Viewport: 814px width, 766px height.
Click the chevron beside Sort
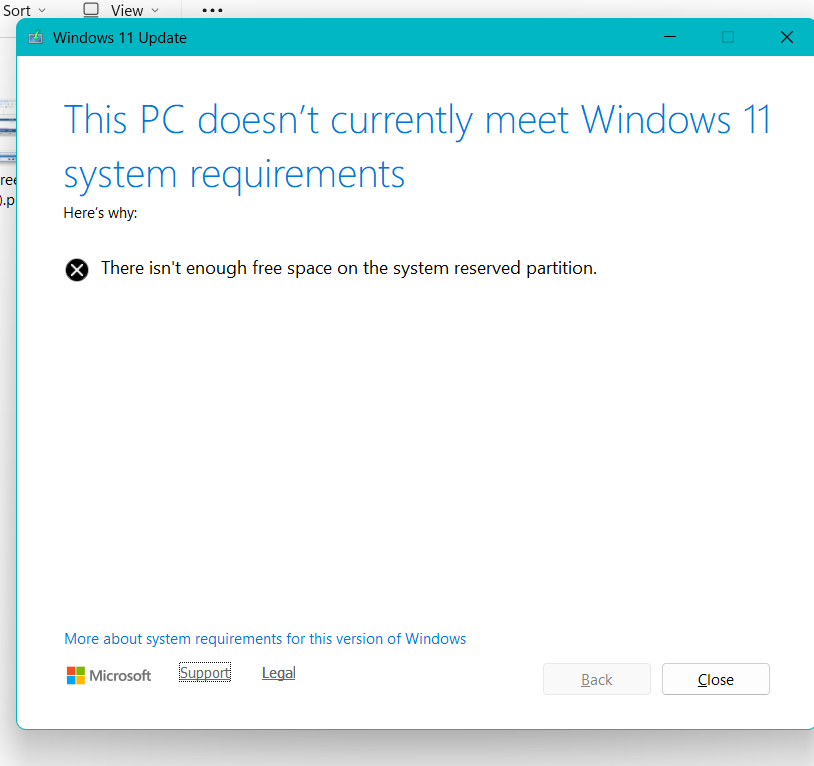coord(42,10)
